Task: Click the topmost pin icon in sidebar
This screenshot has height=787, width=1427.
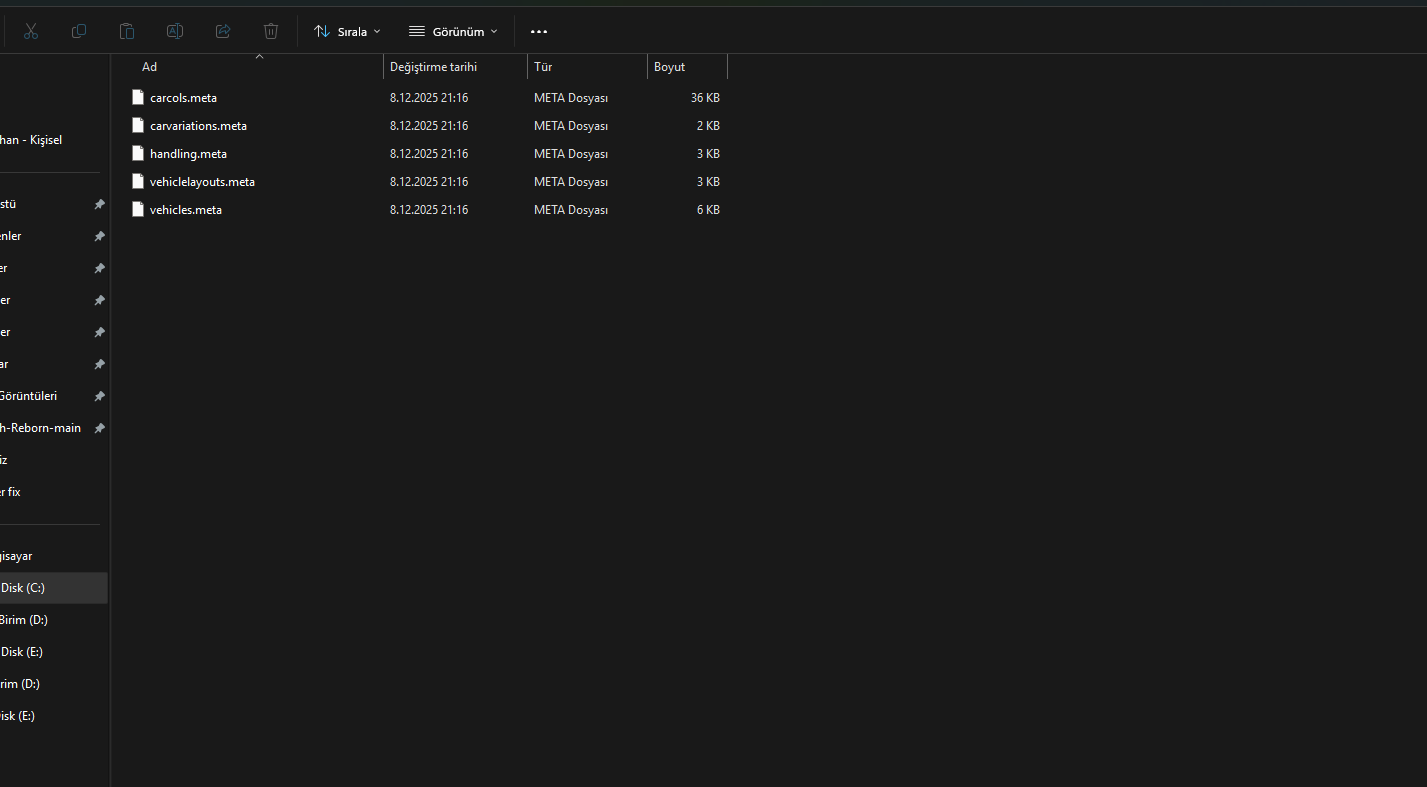Action: [x=99, y=204]
